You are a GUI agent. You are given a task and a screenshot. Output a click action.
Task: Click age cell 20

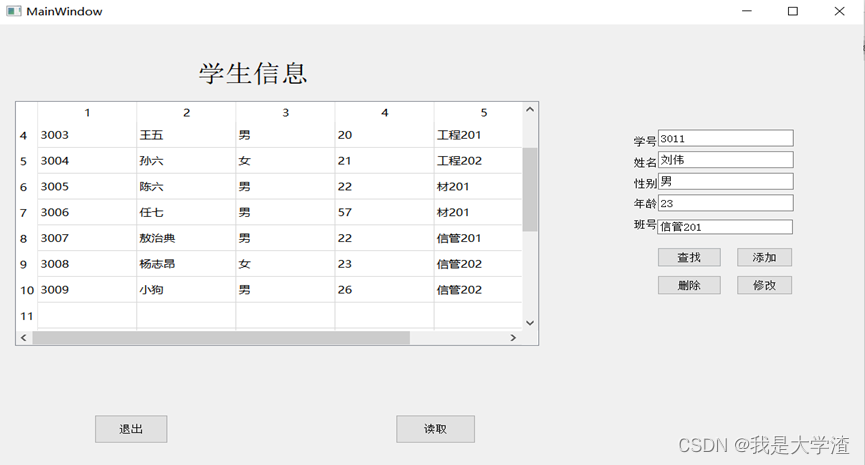385,135
